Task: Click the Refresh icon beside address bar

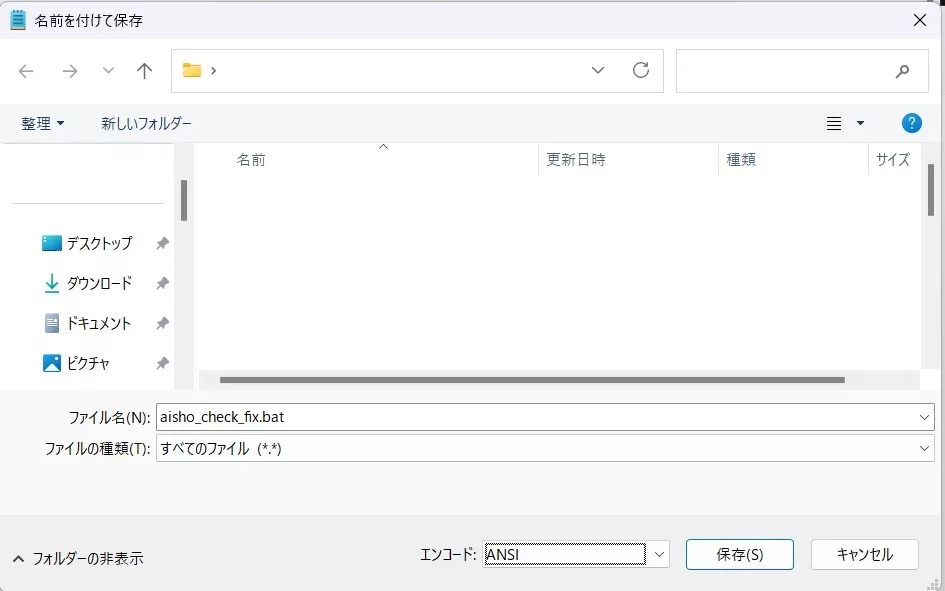Action: (641, 70)
